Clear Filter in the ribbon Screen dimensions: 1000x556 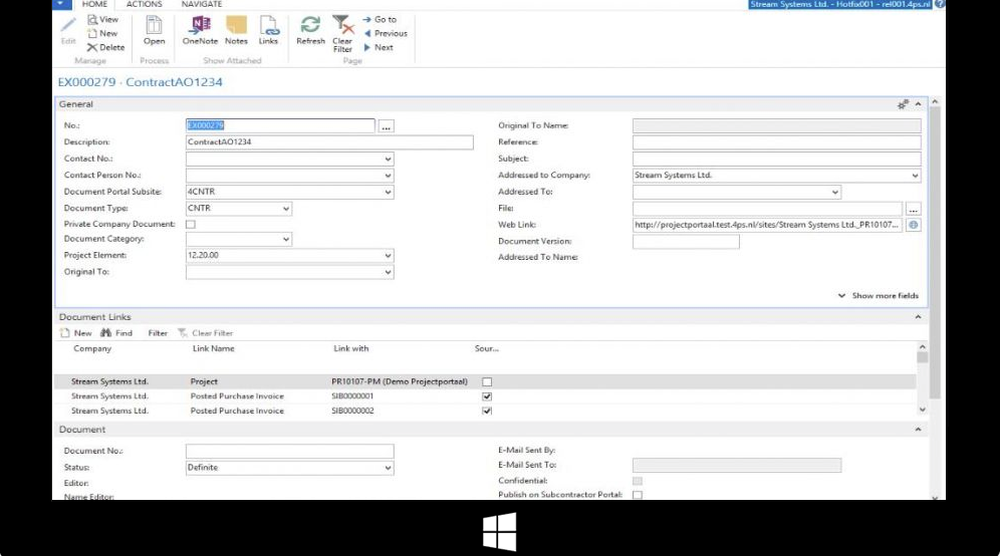[x=342, y=34]
